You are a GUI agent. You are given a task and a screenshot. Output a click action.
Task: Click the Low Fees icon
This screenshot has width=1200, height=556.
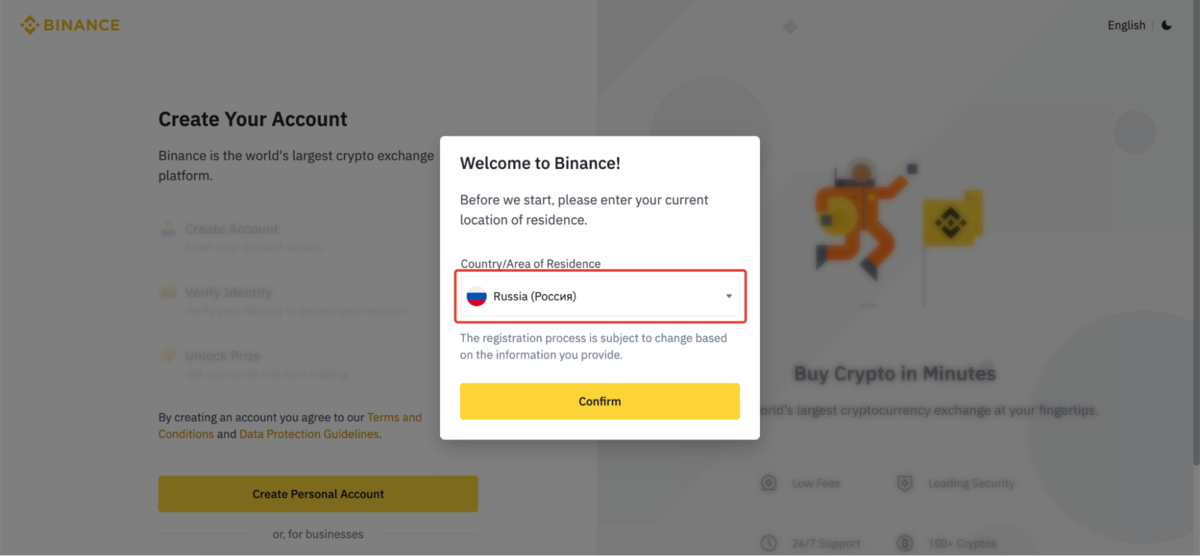pyautogui.click(x=768, y=483)
